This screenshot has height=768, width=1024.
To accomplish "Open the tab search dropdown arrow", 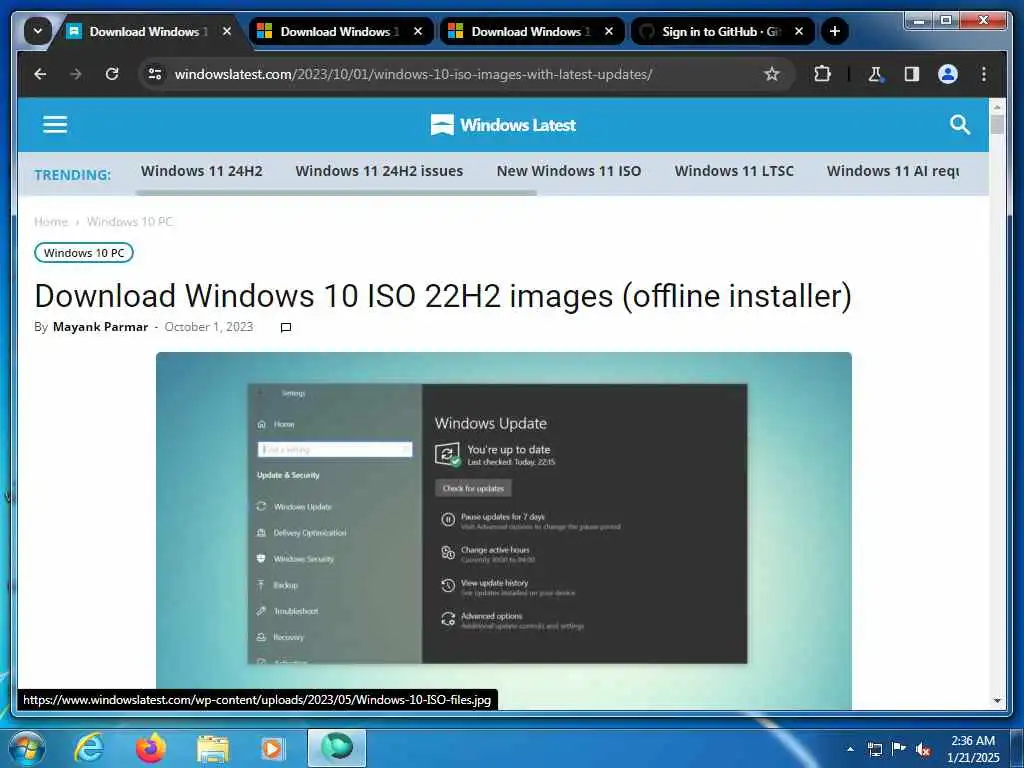I will (38, 31).
